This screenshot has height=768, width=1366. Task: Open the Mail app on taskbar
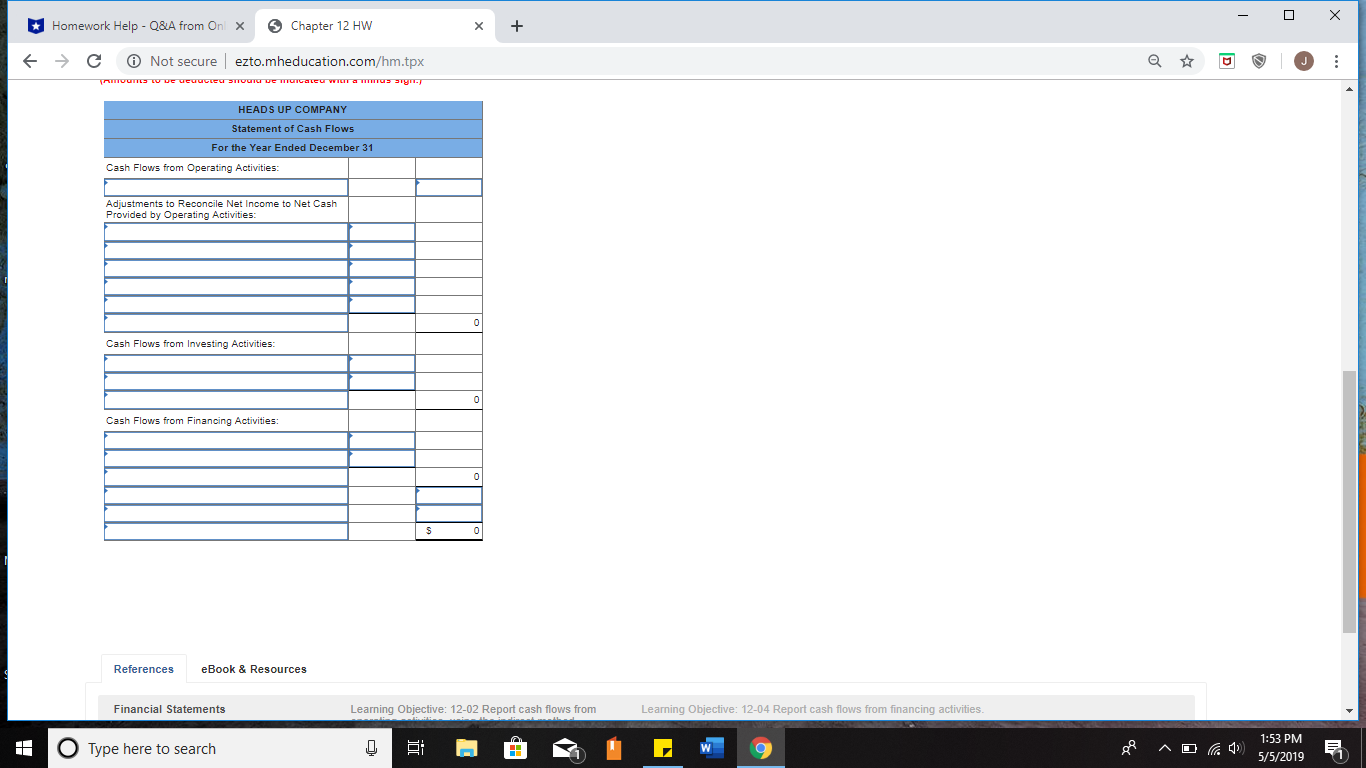[565, 748]
